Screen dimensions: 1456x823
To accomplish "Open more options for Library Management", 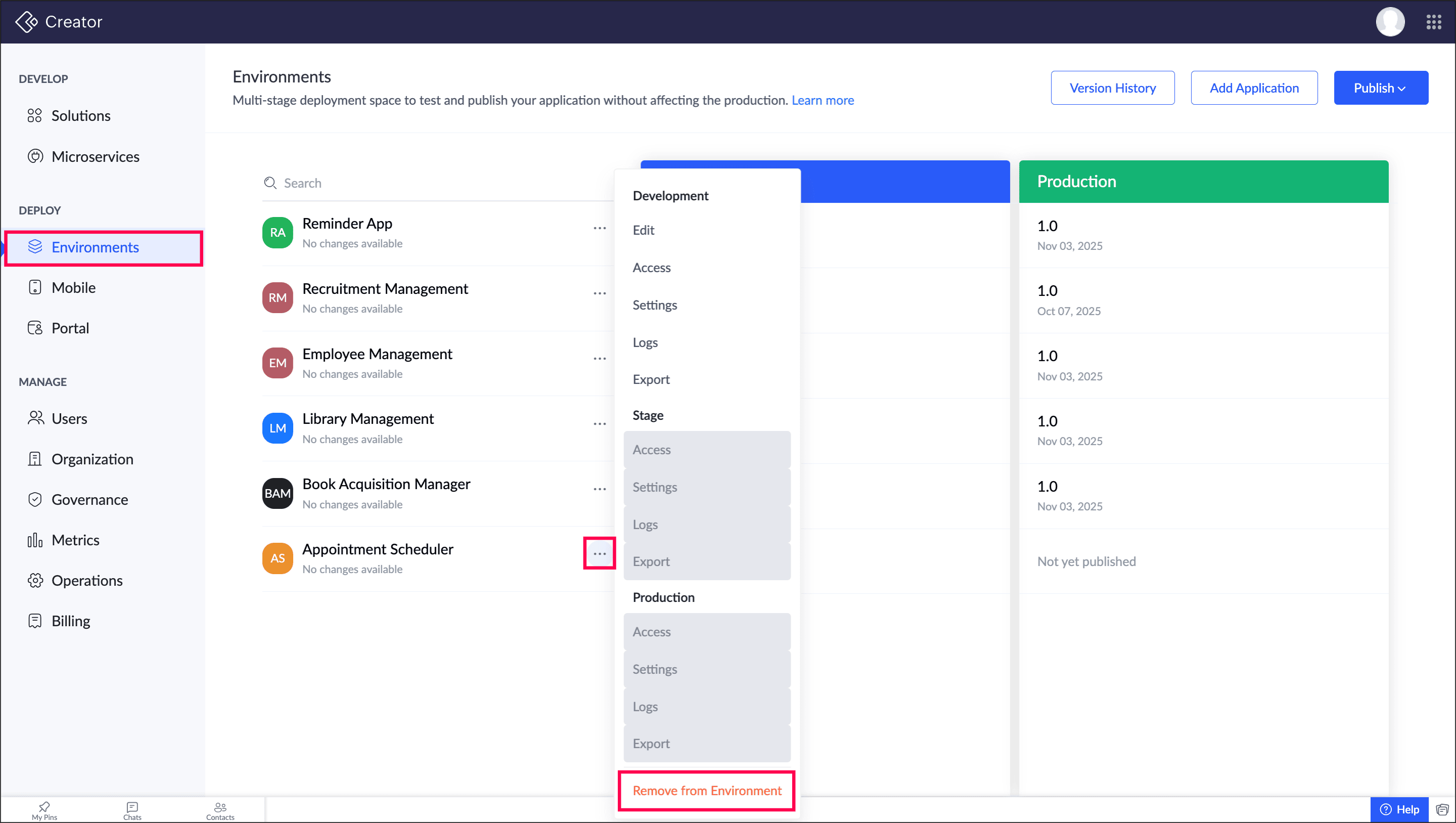I will [599, 424].
